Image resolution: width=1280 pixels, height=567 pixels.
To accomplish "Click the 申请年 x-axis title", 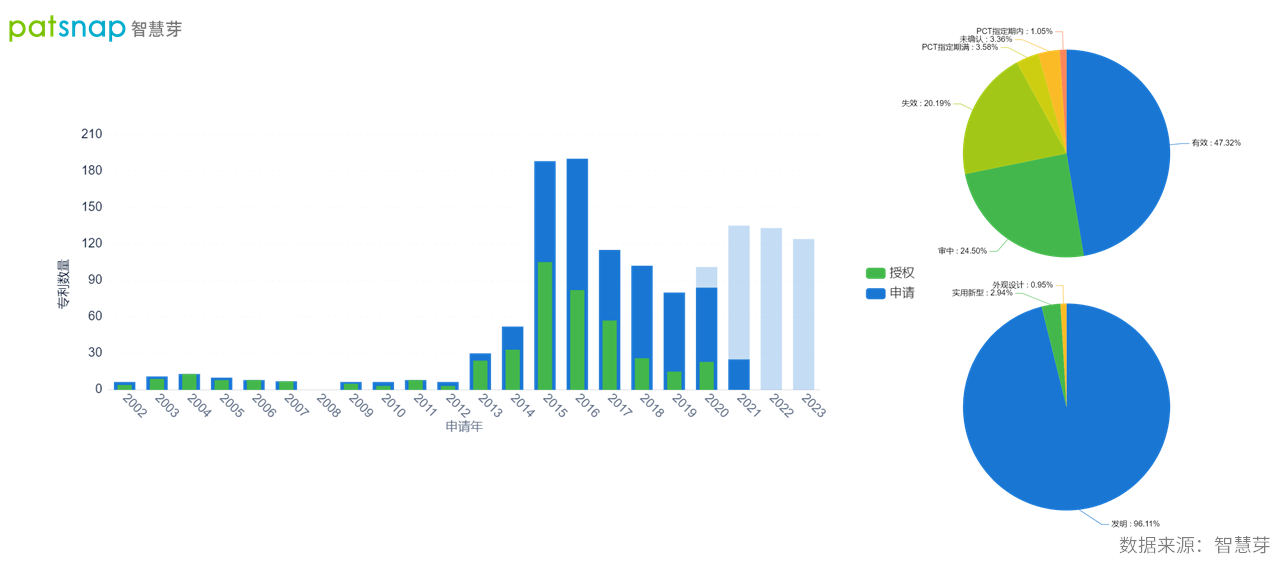I will [463, 427].
